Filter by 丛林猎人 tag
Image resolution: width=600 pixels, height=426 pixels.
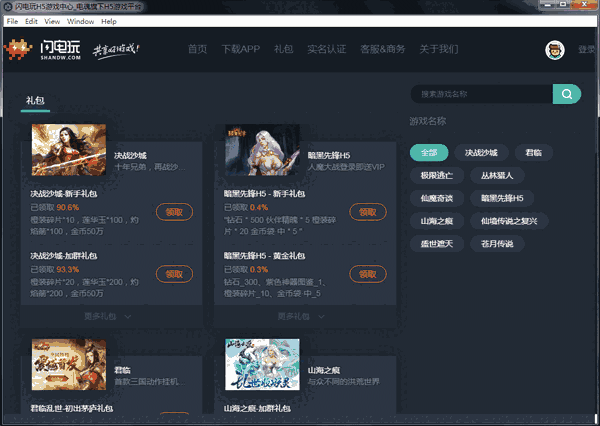497,176
